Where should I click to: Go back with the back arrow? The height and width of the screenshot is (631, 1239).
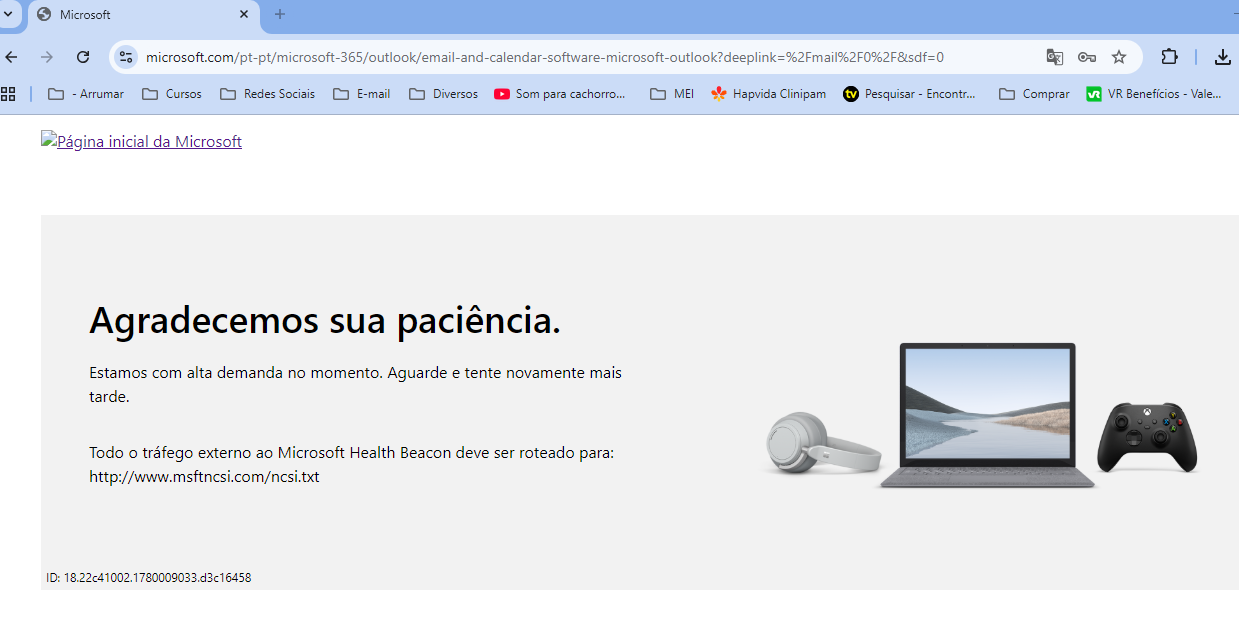pyautogui.click(x=12, y=57)
